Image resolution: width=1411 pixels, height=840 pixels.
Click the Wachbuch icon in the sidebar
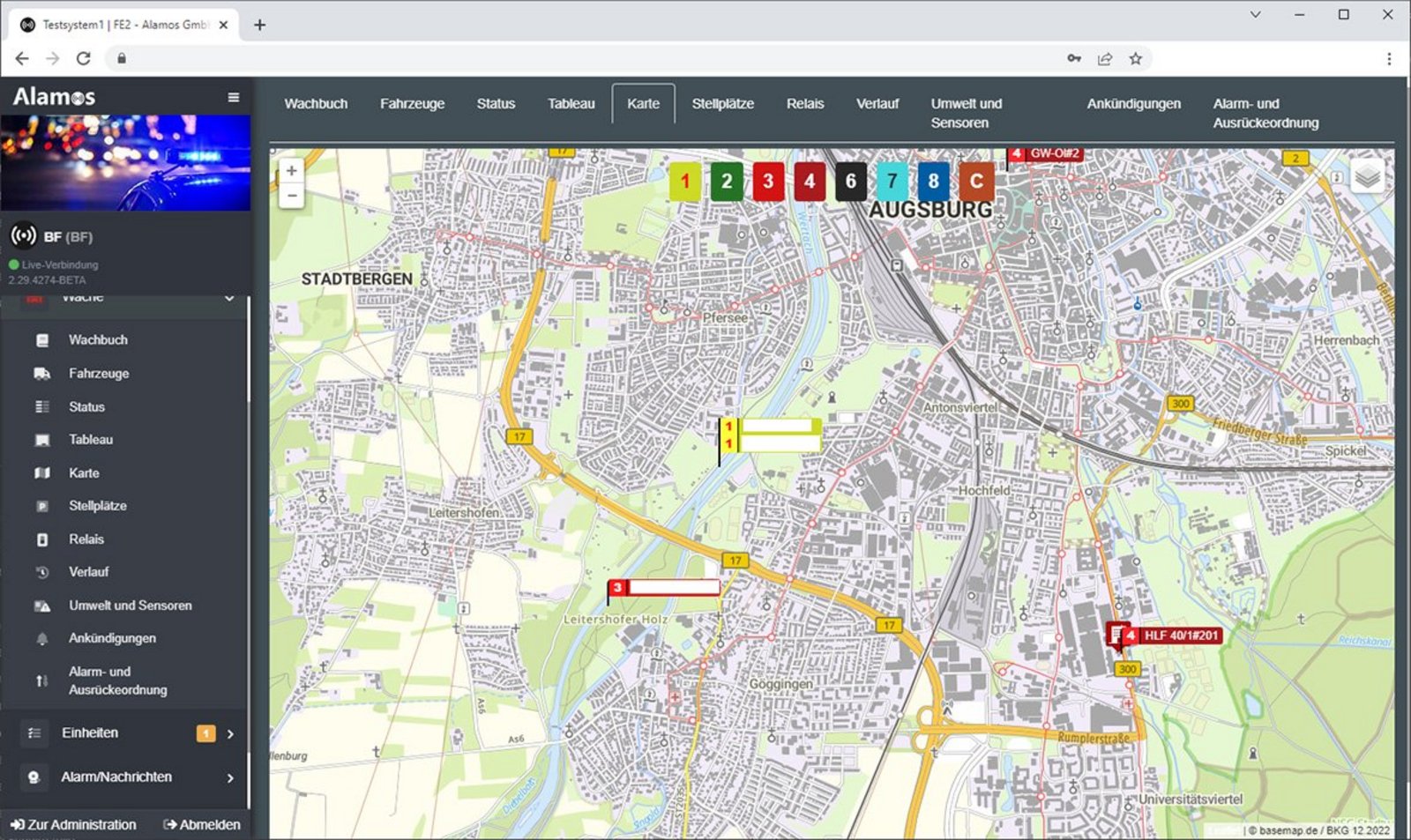(41, 340)
